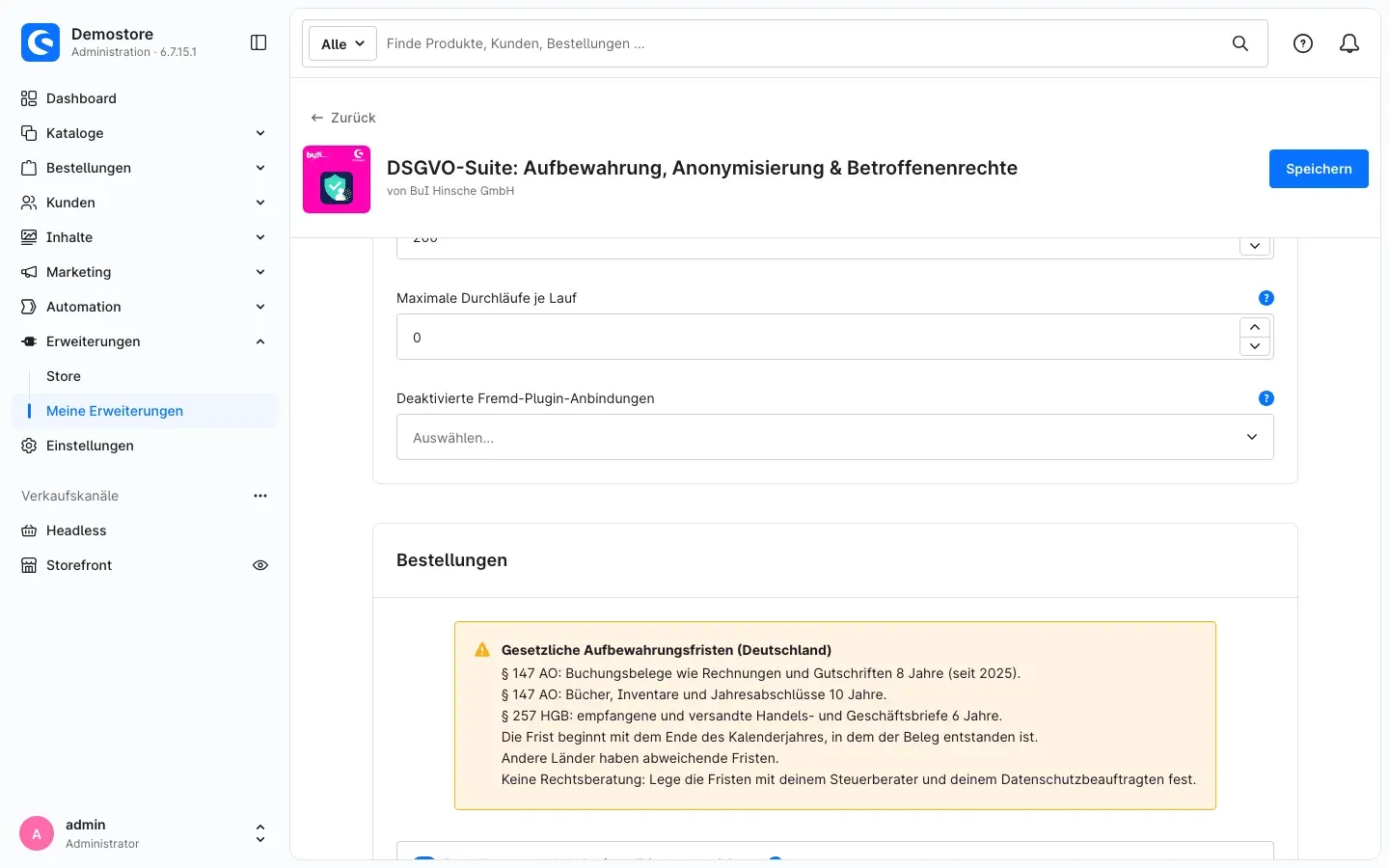Expand the Kataloge menu chevron

click(x=260, y=133)
